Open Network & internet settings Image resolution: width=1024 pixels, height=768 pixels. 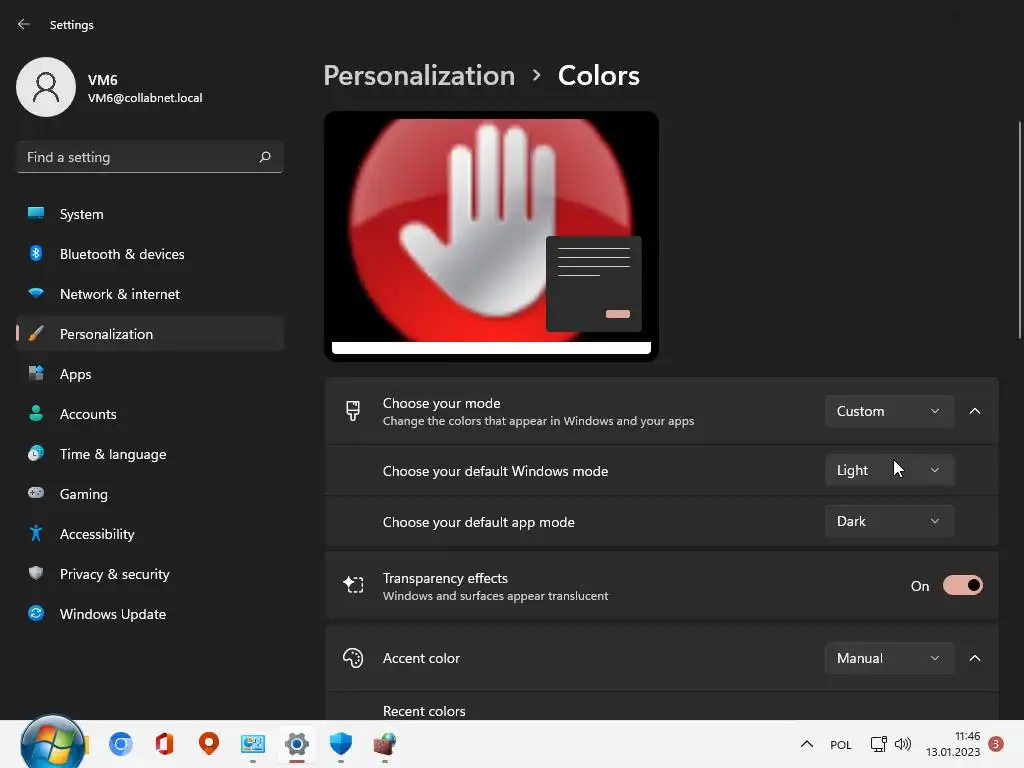150,294
